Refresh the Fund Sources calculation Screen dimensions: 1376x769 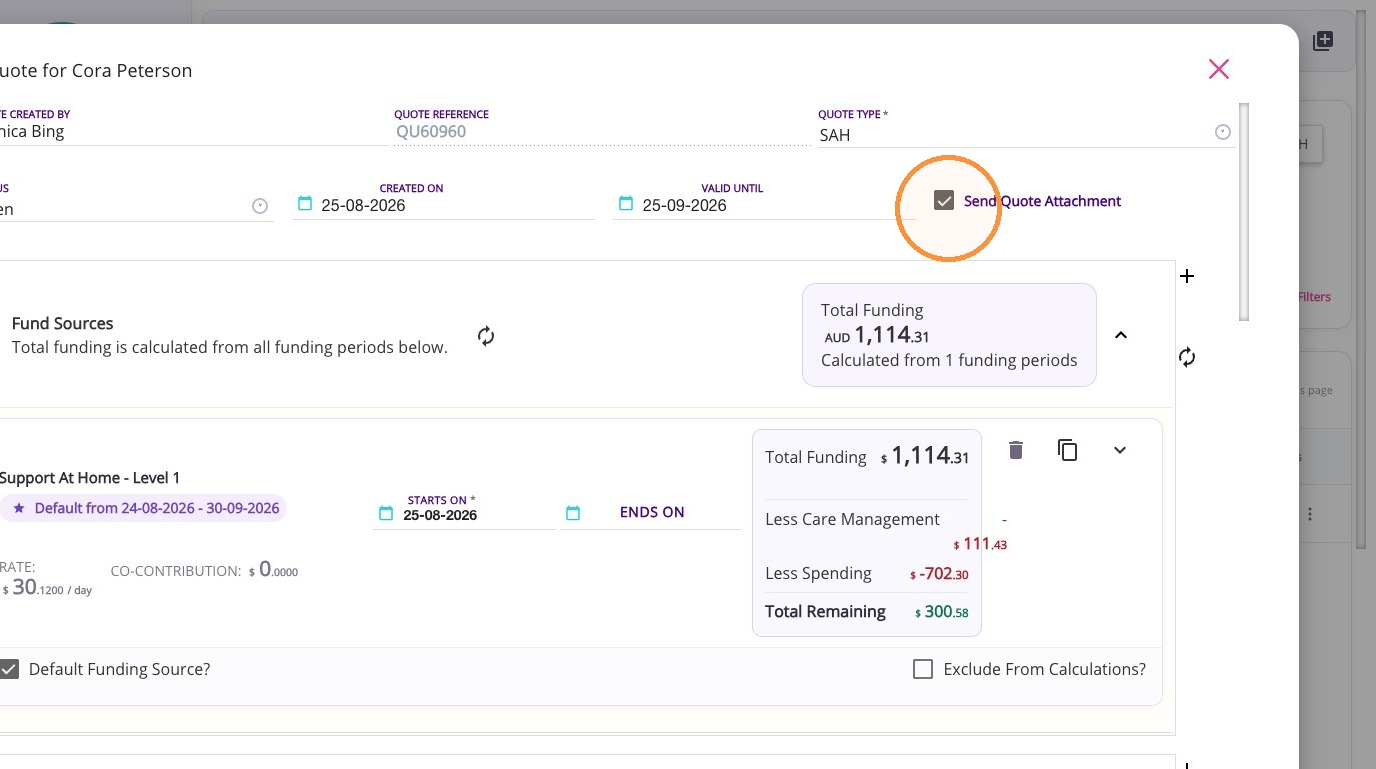click(486, 336)
